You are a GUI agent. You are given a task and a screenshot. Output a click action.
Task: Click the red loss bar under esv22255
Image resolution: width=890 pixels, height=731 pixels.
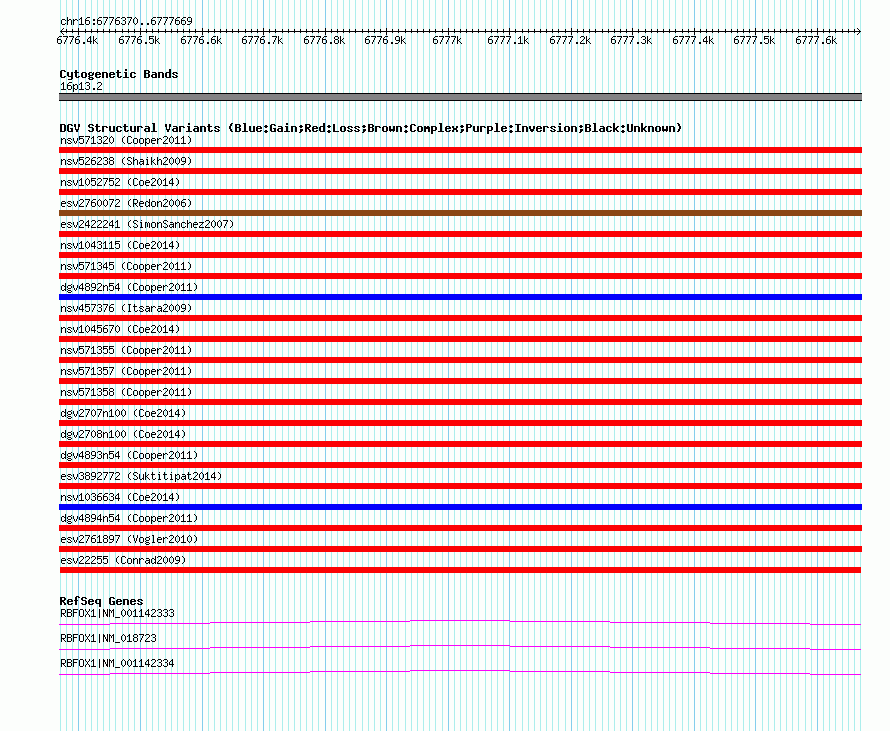(x=460, y=570)
